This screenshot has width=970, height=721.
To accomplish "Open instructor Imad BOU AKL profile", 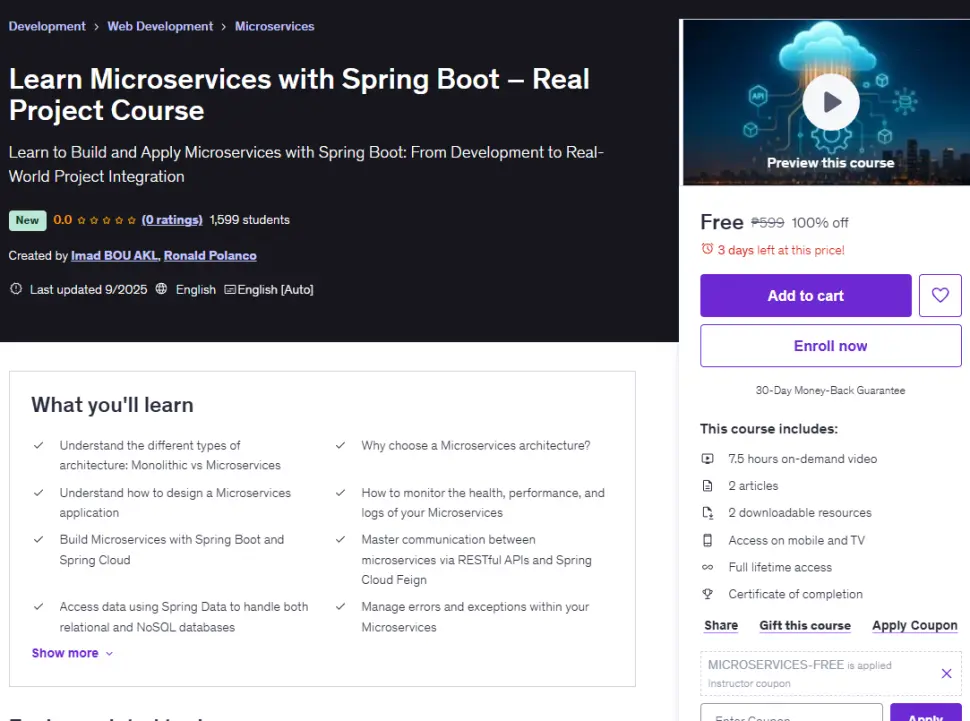I will click(x=114, y=256).
